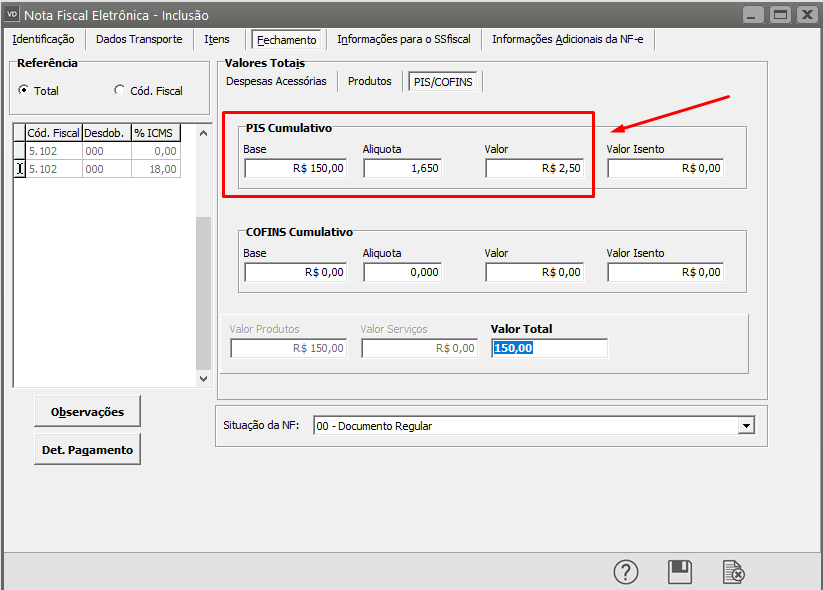Image resolution: width=823 pixels, height=590 pixels.
Task: Open the Dados Transporte tab
Action: coord(139,40)
